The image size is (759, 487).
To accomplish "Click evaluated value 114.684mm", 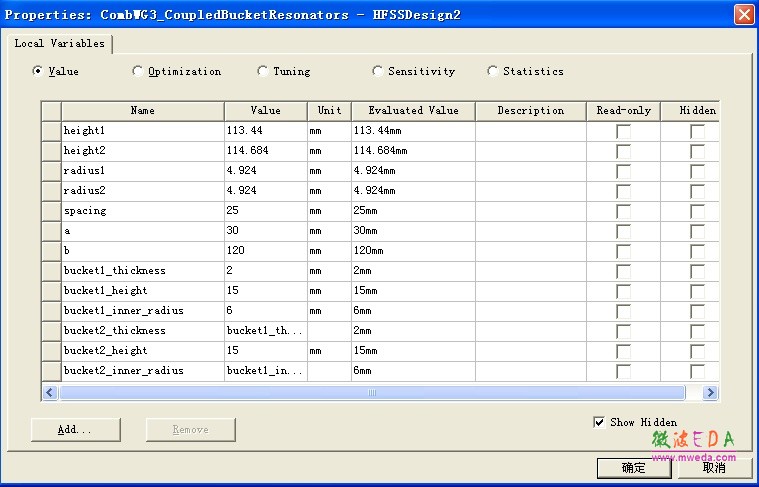I will (x=413, y=151).
